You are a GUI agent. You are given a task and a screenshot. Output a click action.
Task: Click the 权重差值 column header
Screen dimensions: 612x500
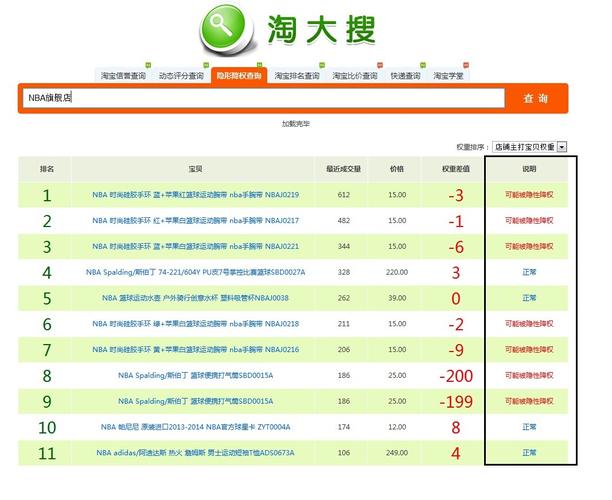click(456, 169)
